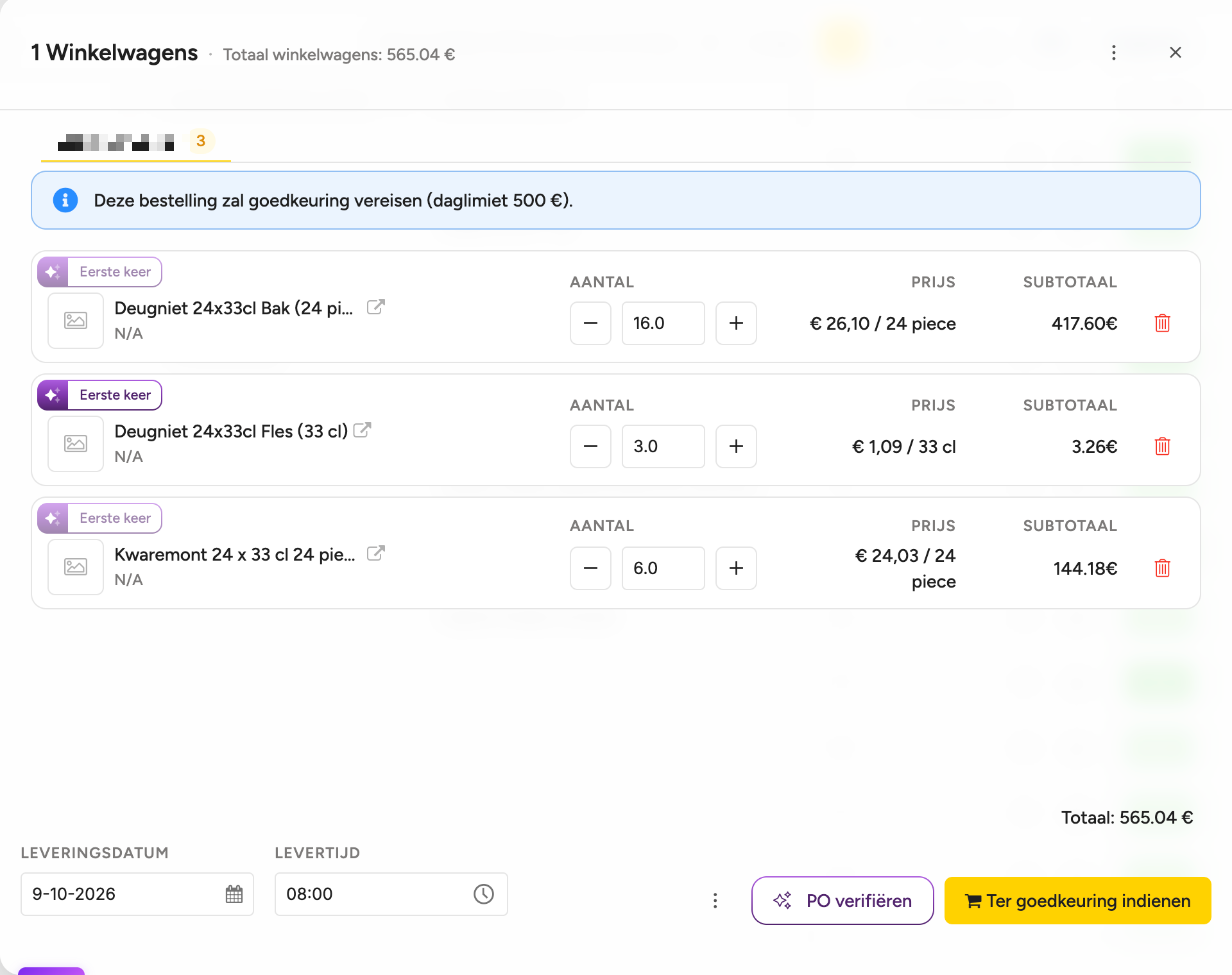Click the image placeholder for Deugniet Fles
1232x975 pixels.
[x=76, y=444]
